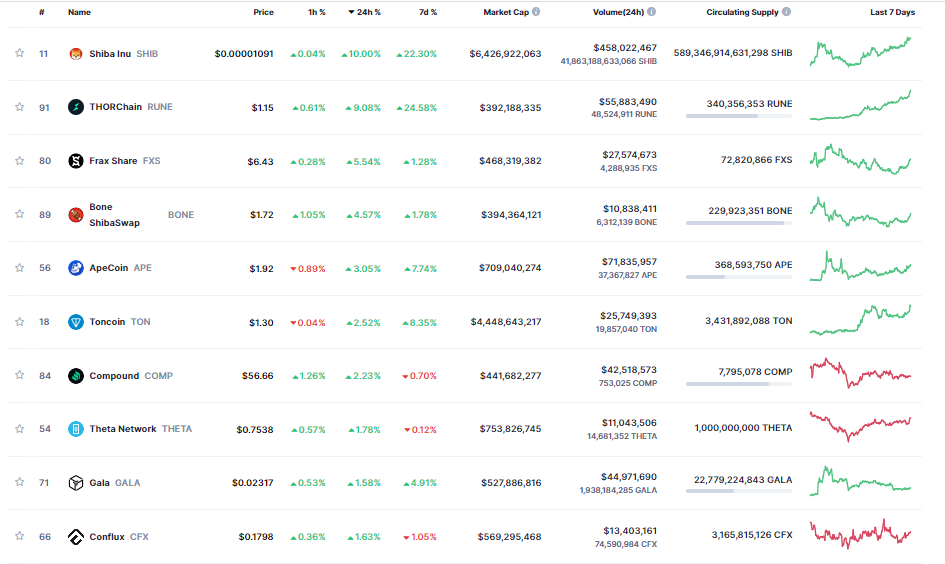This screenshot has height=564, width=945.
Task: Sort table by 1h % column
Action: pos(317,12)
